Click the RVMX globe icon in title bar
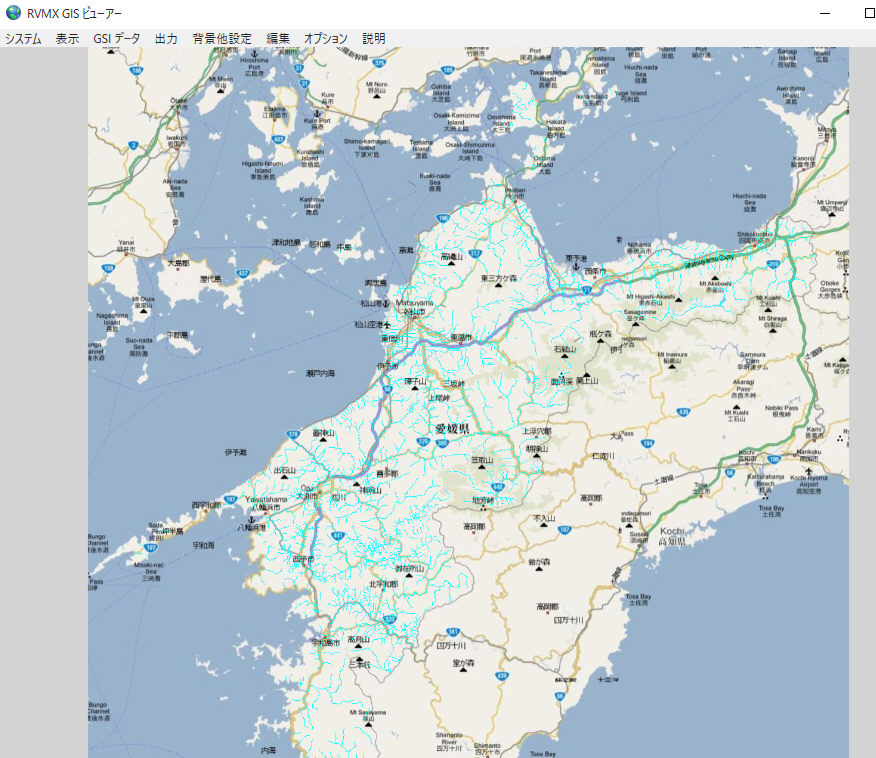Viewport: 876px width, 758px height. 13,13
